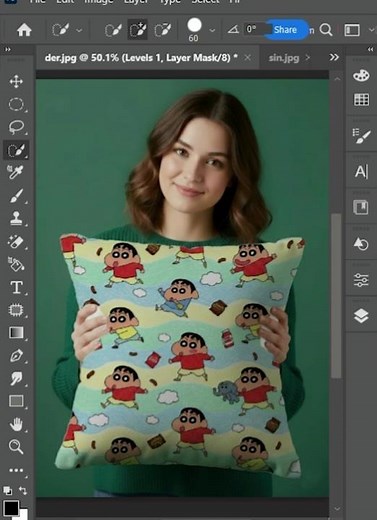377x520 pixels.
Task: Expand the workspace switcher dropdown arrow
Action: coord(372,30)
